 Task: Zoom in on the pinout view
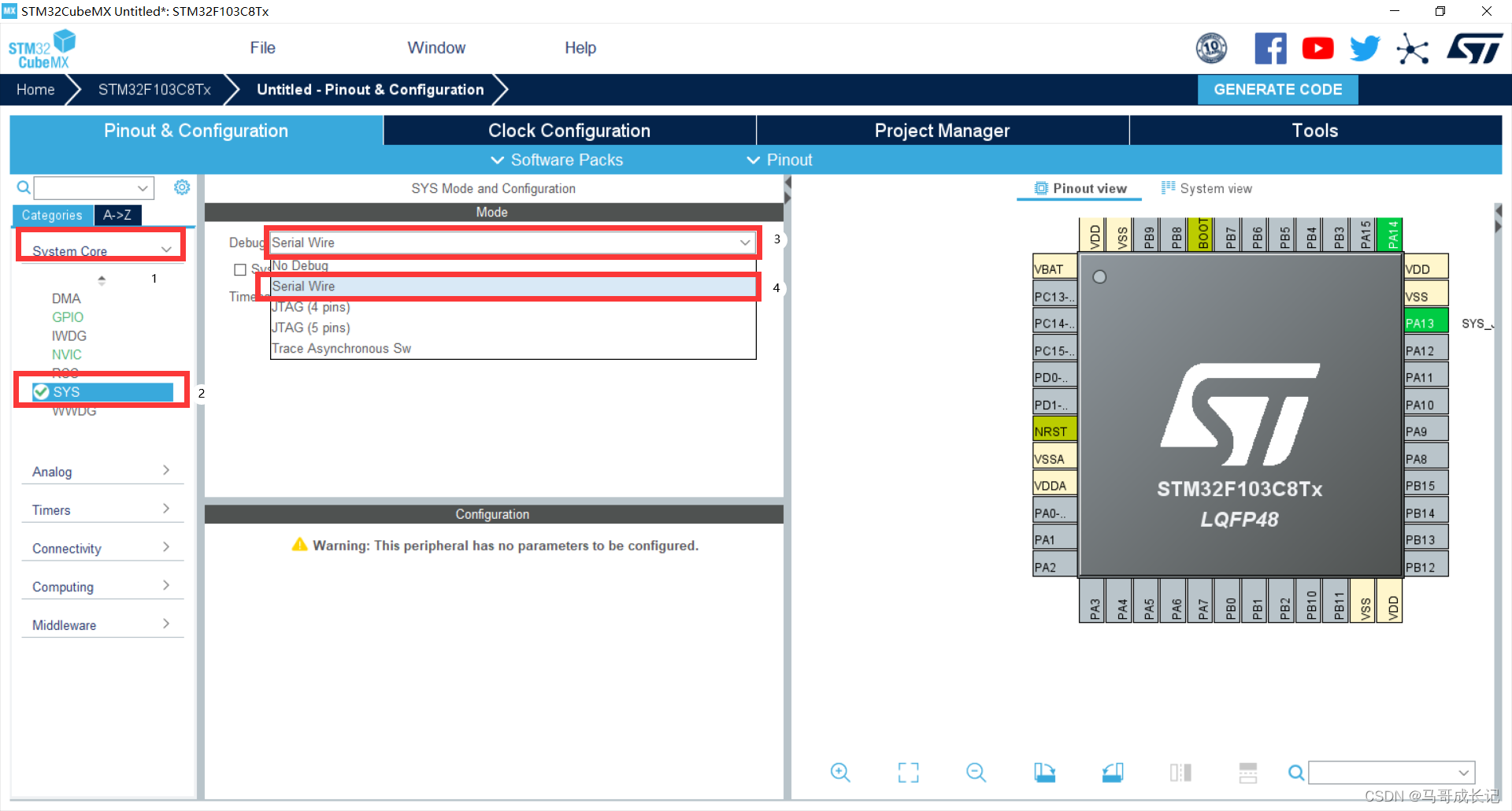[x=840, y=772]
